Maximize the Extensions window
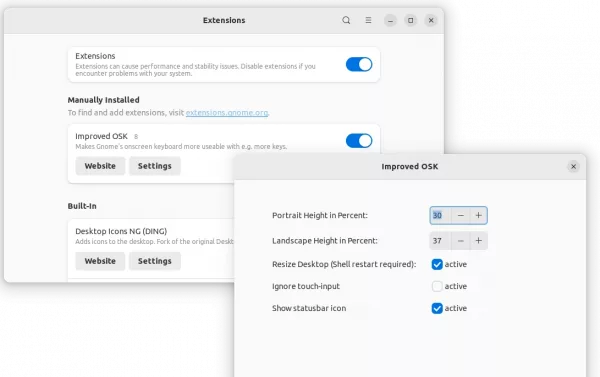Image resolution: width=600 pixels, height=377 pixels. (x=411, y=21)
